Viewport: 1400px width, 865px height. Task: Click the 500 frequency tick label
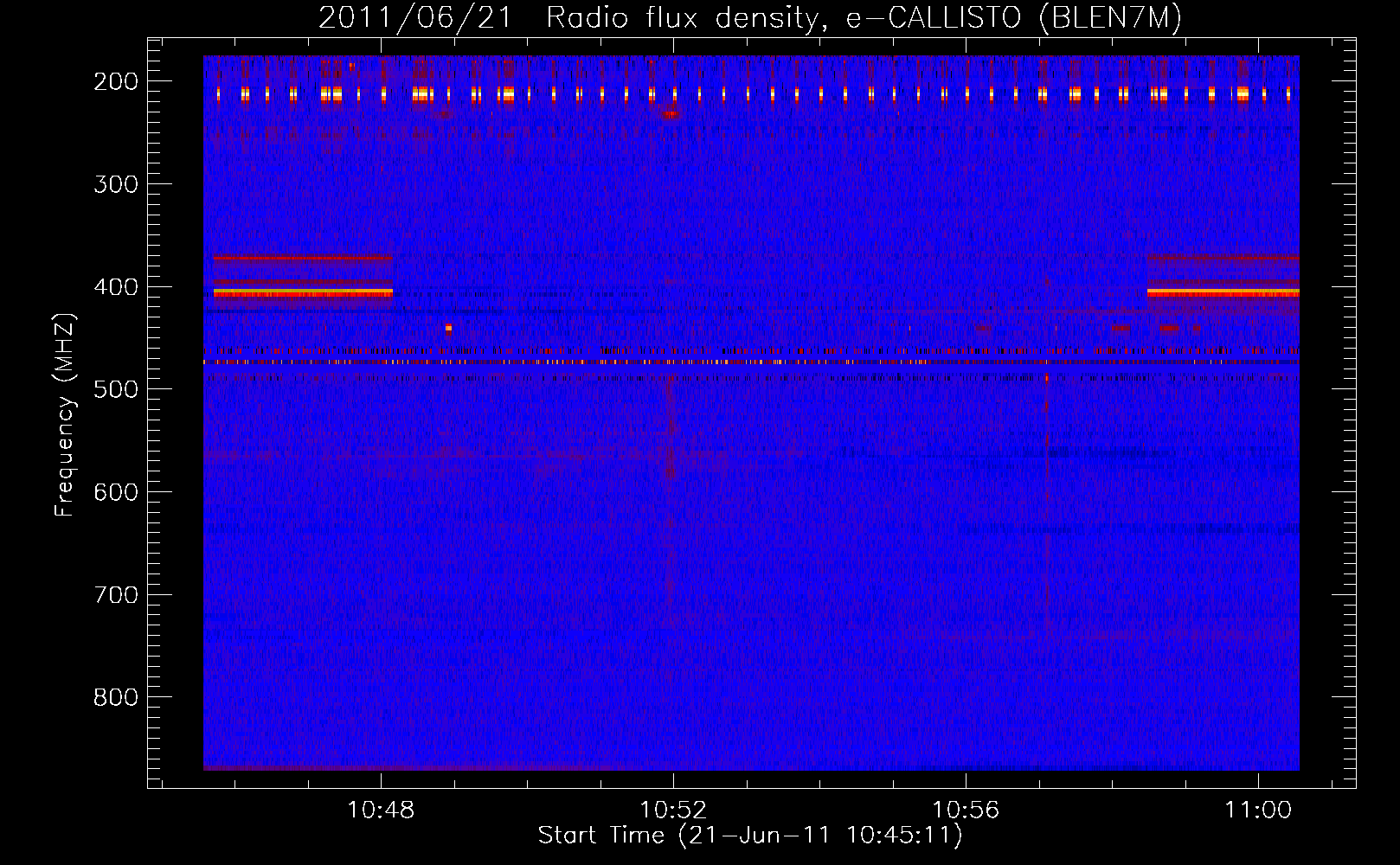click(x=116, y=389)
